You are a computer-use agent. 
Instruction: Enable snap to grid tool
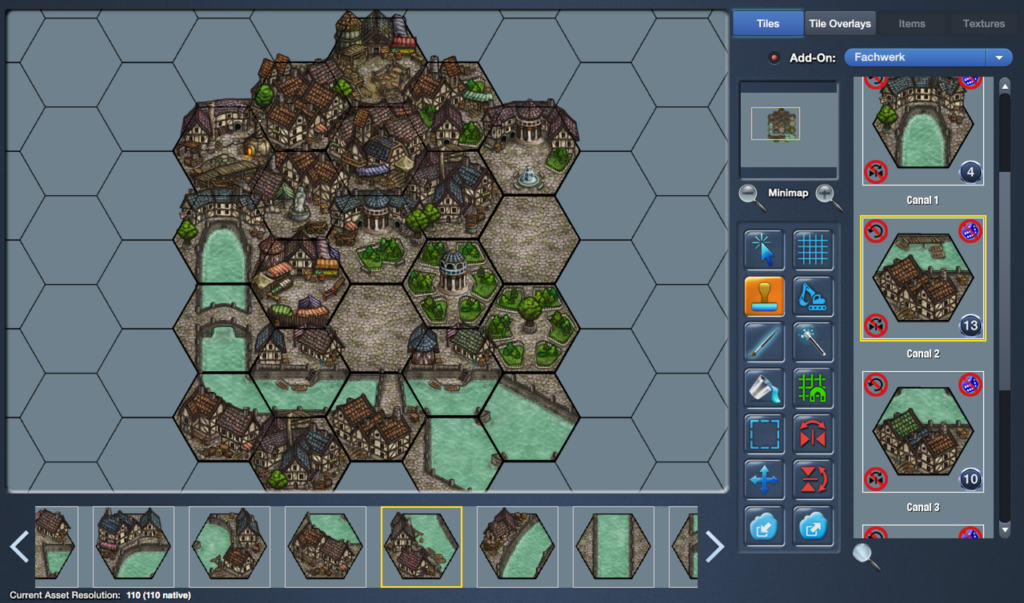coord(813,389)
